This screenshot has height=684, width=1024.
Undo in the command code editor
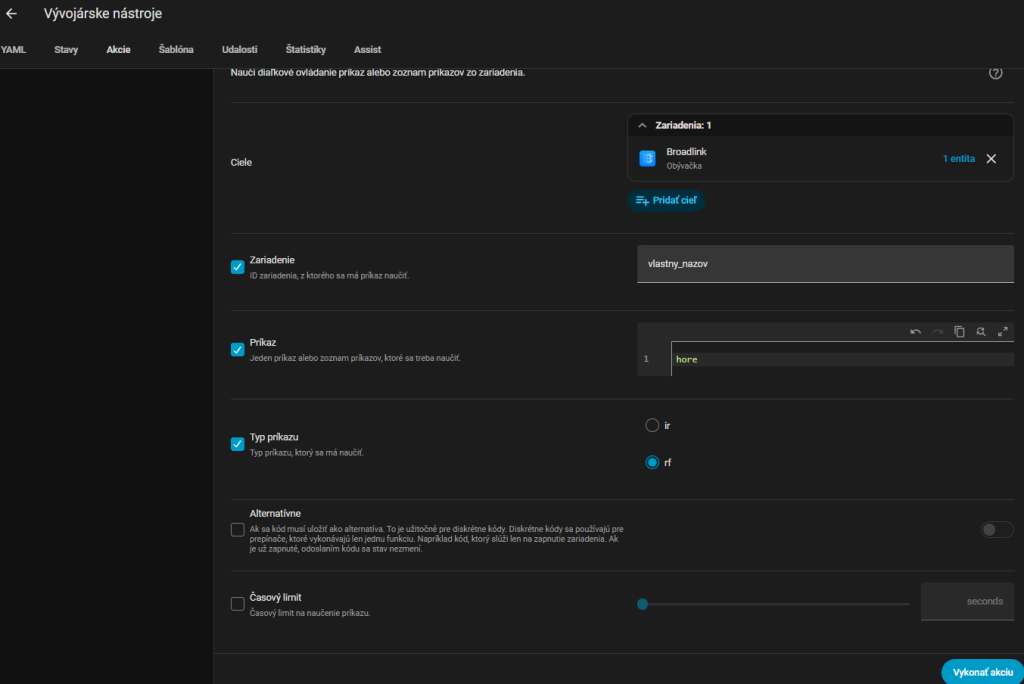click(x=915, y=332)
